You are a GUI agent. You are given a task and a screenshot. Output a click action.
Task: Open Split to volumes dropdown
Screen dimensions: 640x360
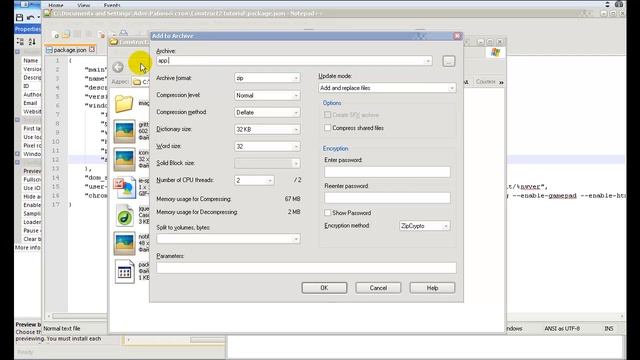(x=296, y=239)
